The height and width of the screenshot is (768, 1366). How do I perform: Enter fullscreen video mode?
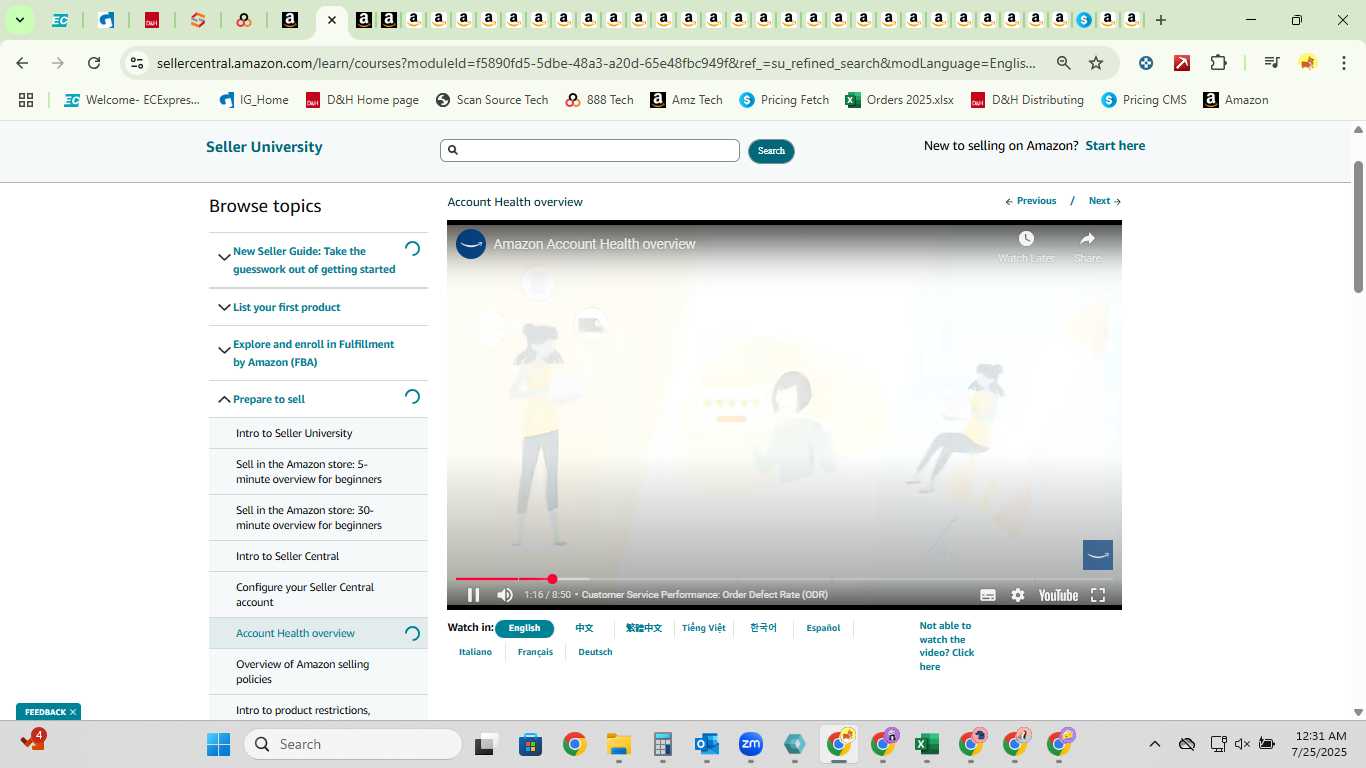[1098, 595]
